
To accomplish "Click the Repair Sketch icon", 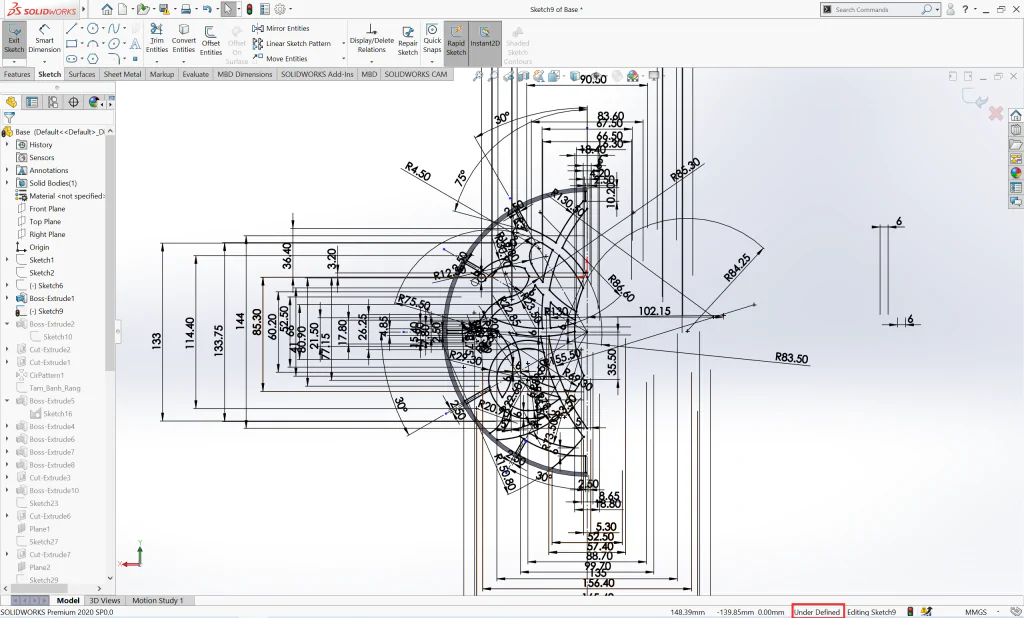I will (x=408, y=41).
